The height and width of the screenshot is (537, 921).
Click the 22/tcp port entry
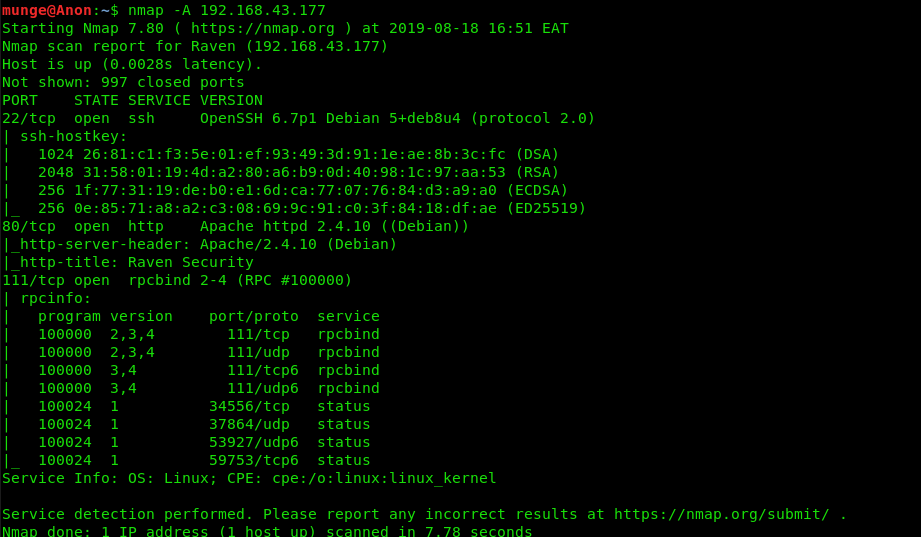pos(29,118)
